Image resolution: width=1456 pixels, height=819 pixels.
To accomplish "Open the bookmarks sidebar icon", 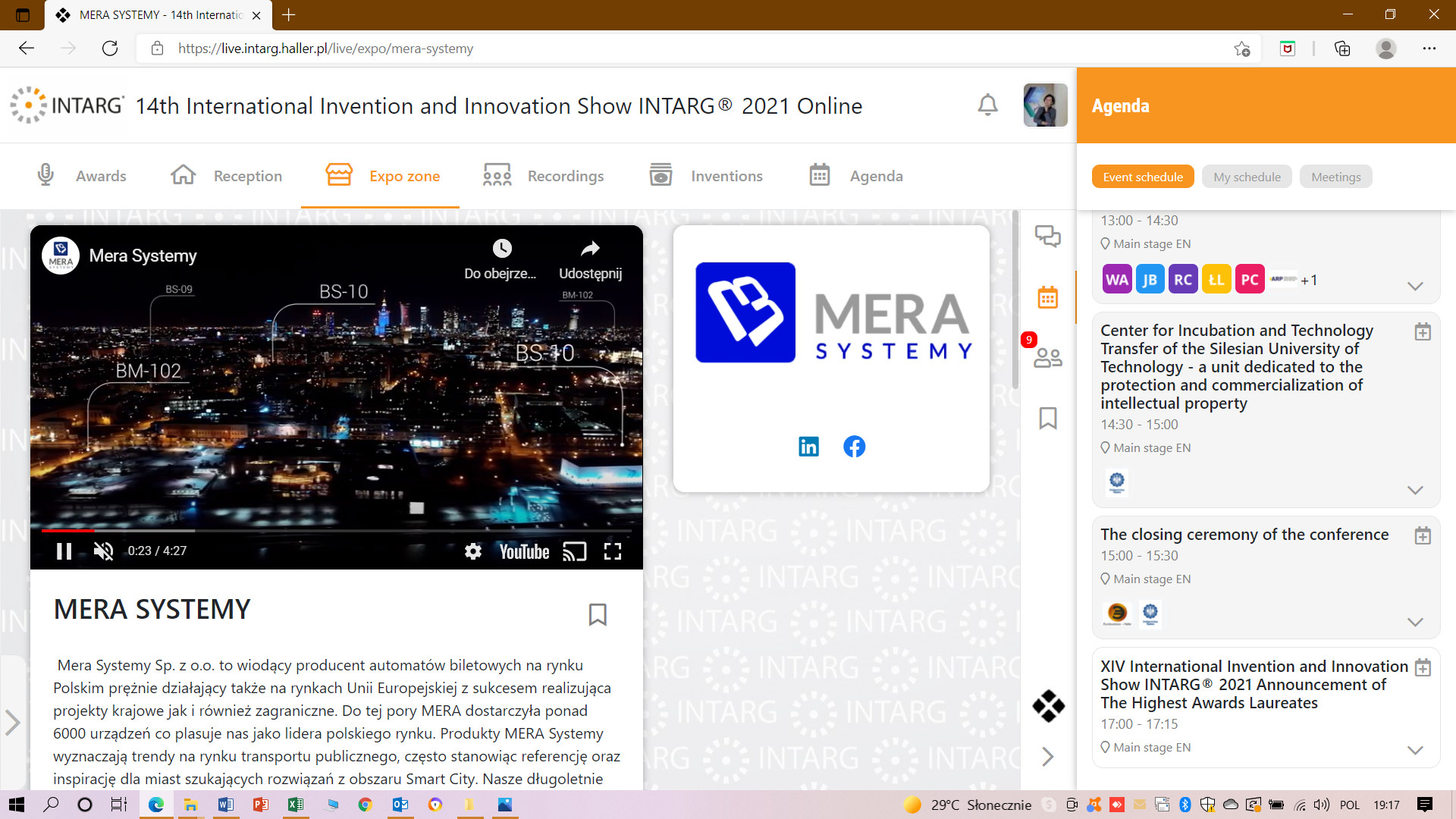I will [1048, 418].
